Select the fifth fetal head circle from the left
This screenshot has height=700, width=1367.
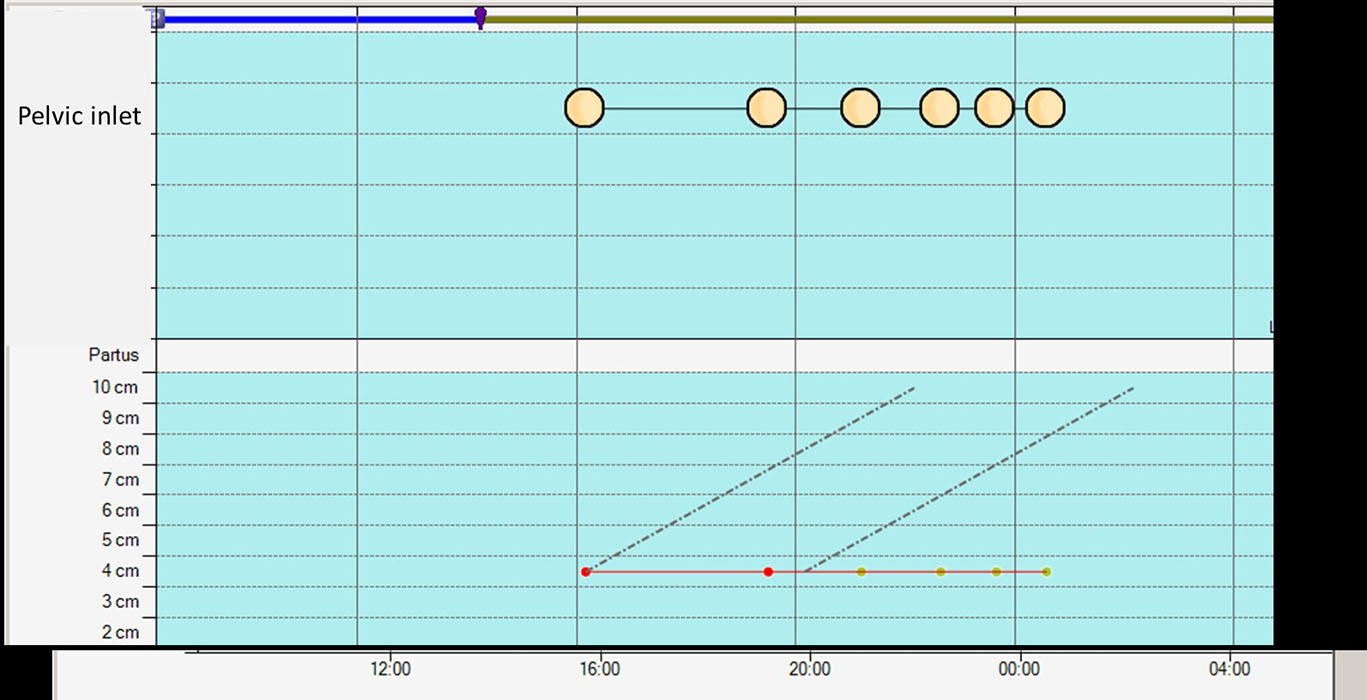(994, 108)
